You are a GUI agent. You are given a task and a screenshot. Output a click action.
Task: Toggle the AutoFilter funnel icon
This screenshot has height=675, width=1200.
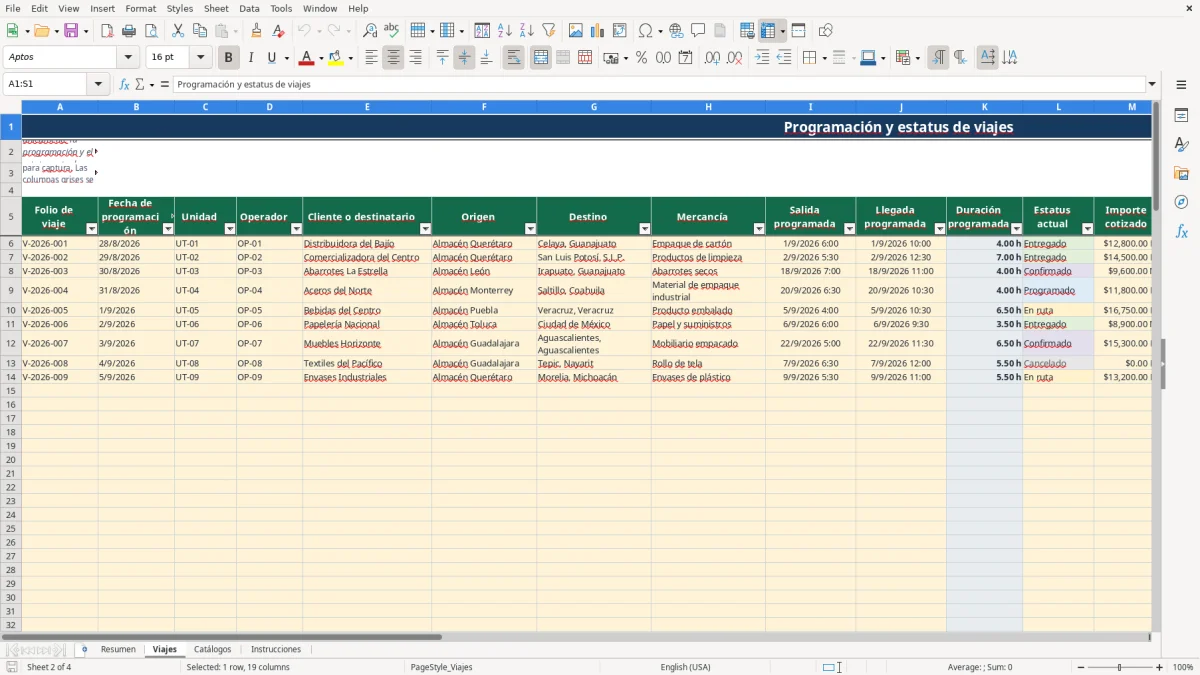coord(548,31)
